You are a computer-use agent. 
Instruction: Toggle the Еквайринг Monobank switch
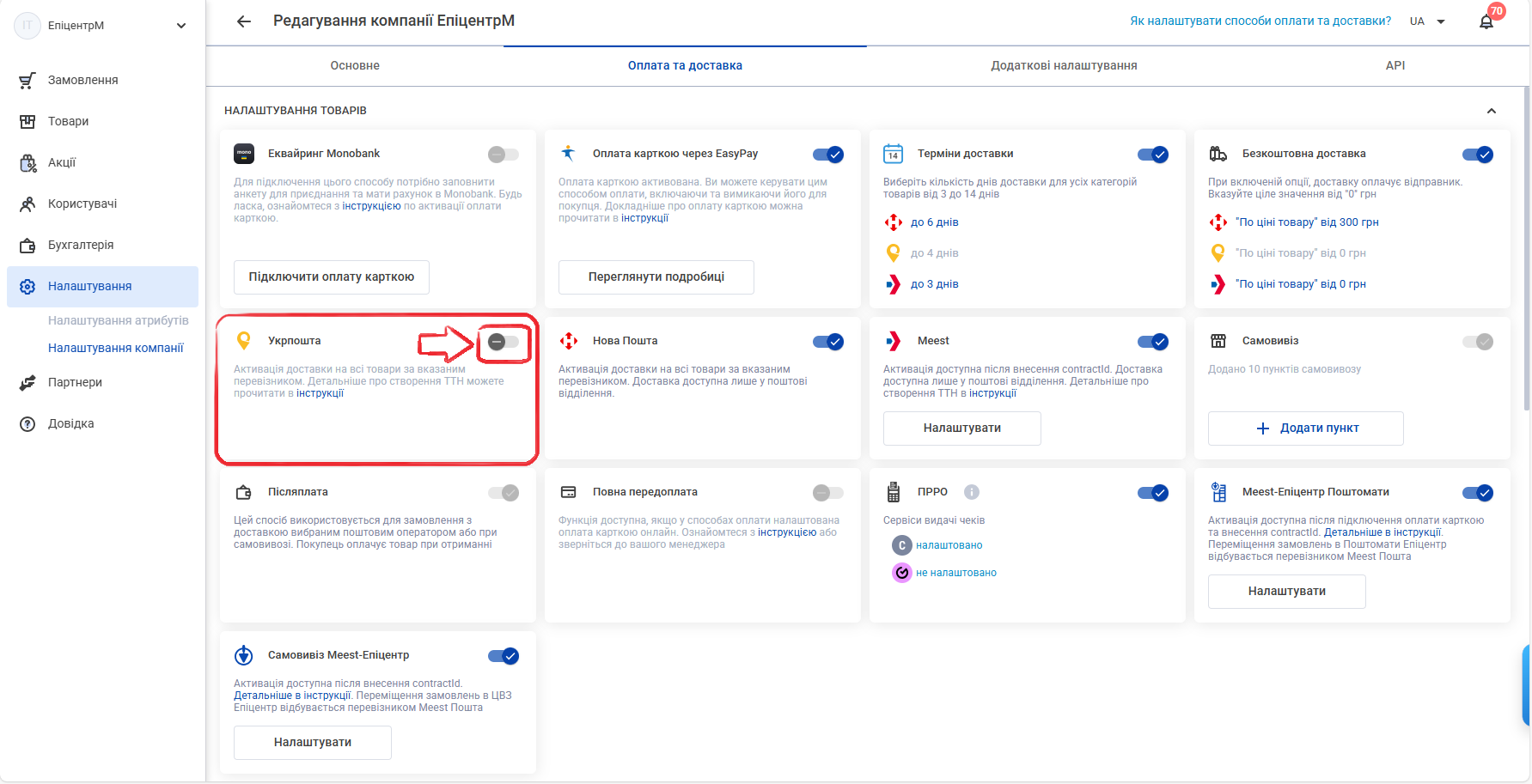pos(504,155)
